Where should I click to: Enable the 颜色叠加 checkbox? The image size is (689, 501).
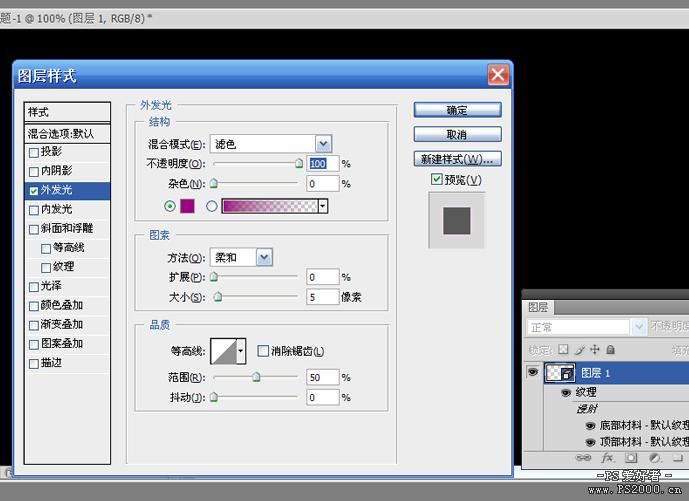click(33, 306)
